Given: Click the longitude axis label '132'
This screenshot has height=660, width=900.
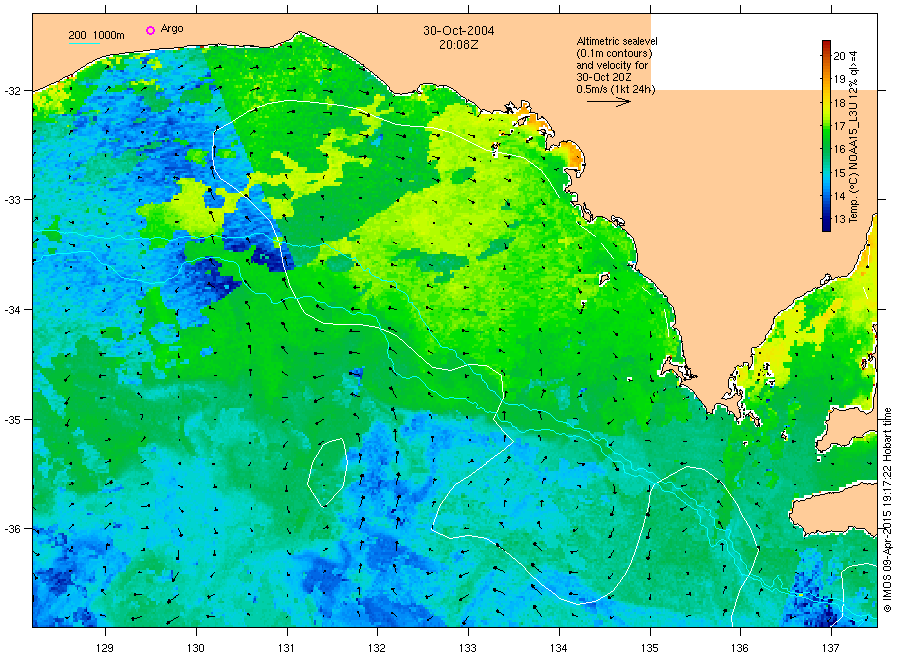Looking at the screenshot, I should click(377, 648).
